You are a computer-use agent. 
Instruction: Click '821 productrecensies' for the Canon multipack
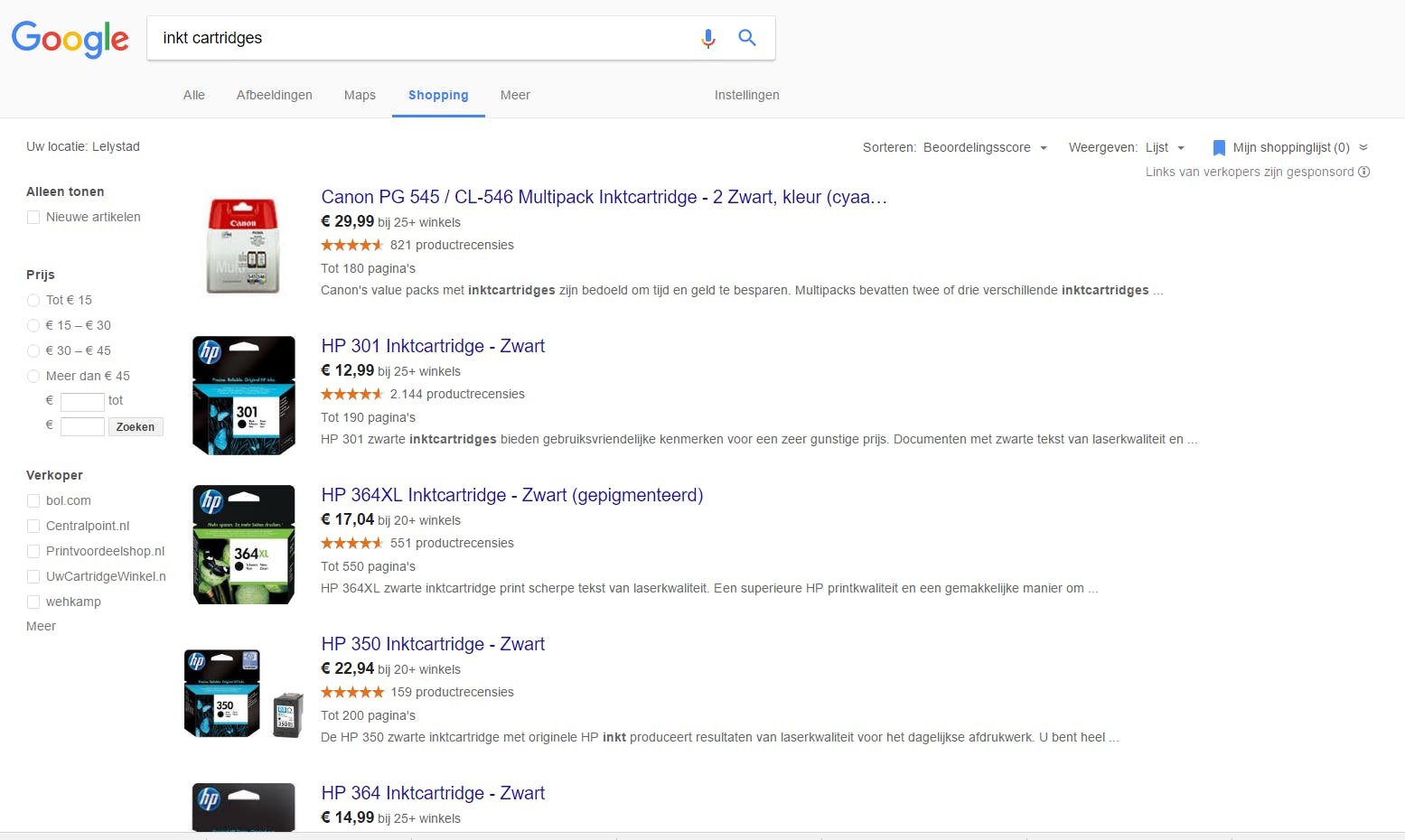point(452,245)
